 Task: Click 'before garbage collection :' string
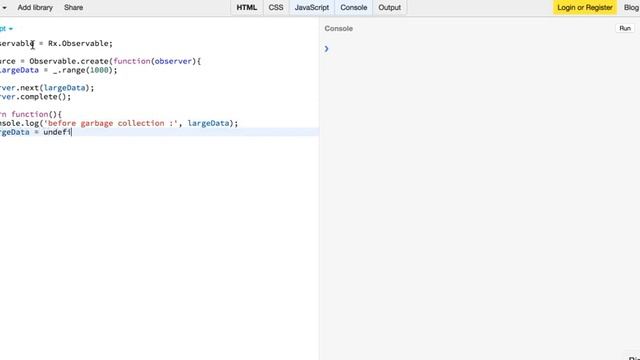pyautogui.click(x=111, y=123)
